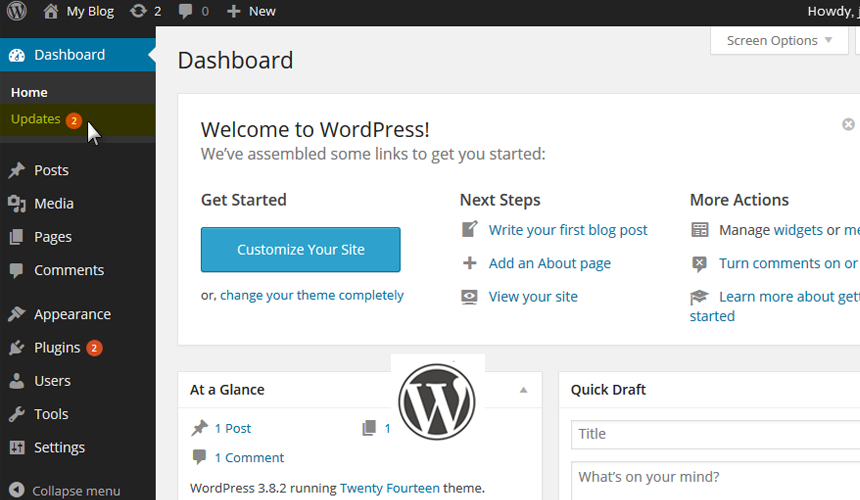Click the Dashboard gauge icon in sidebar
Screen dimensions: 860x500
pos(17,55)
